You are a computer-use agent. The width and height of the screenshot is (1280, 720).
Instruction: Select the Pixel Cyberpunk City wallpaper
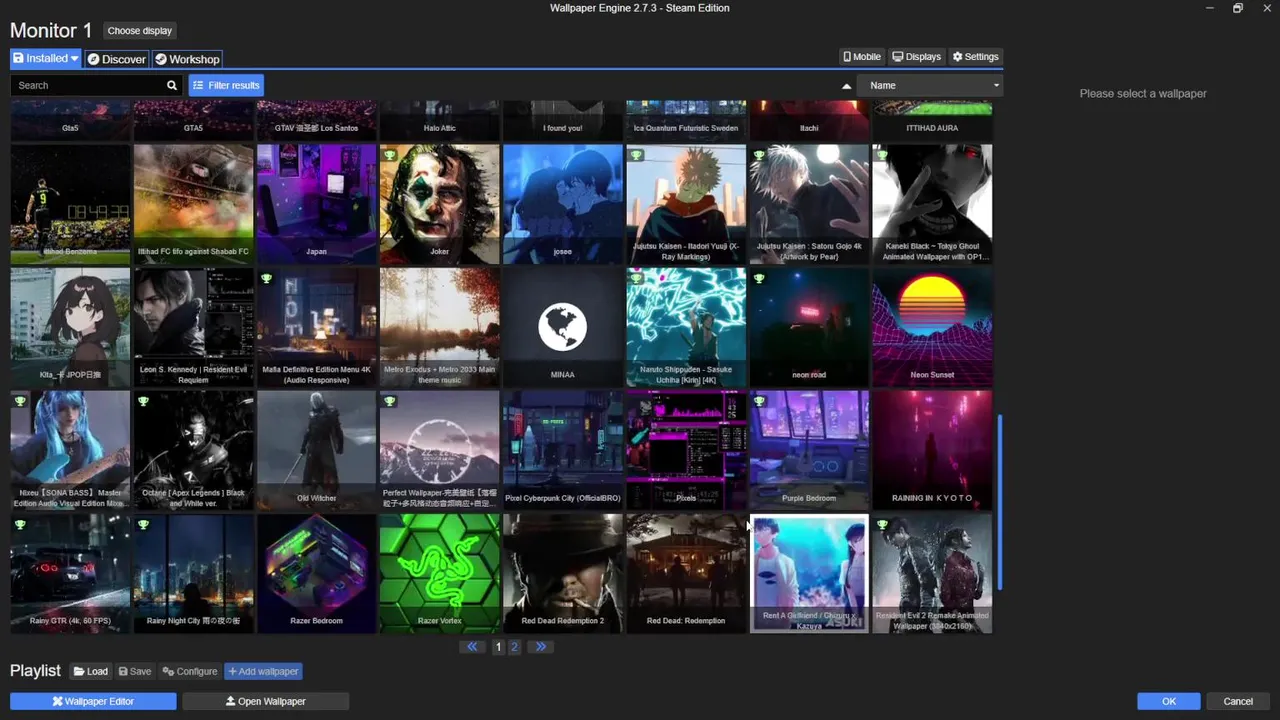[563, 450]
